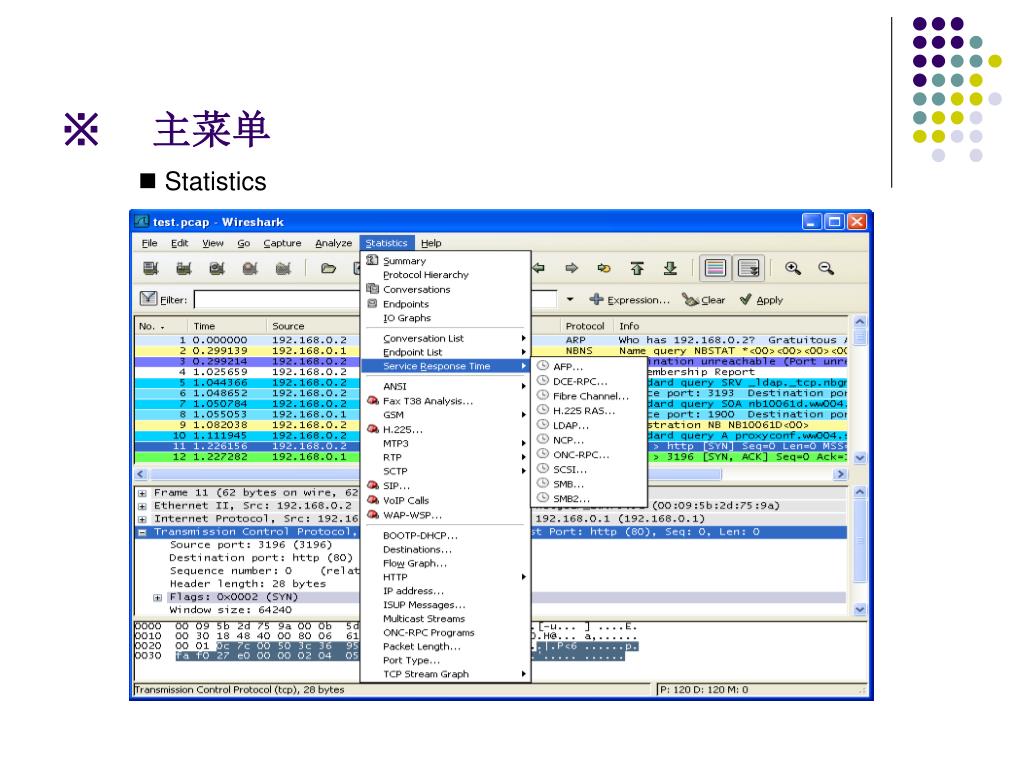Close the Statistics menu
The width and height of the screenshot is (1024, 768).
(387, 243)
